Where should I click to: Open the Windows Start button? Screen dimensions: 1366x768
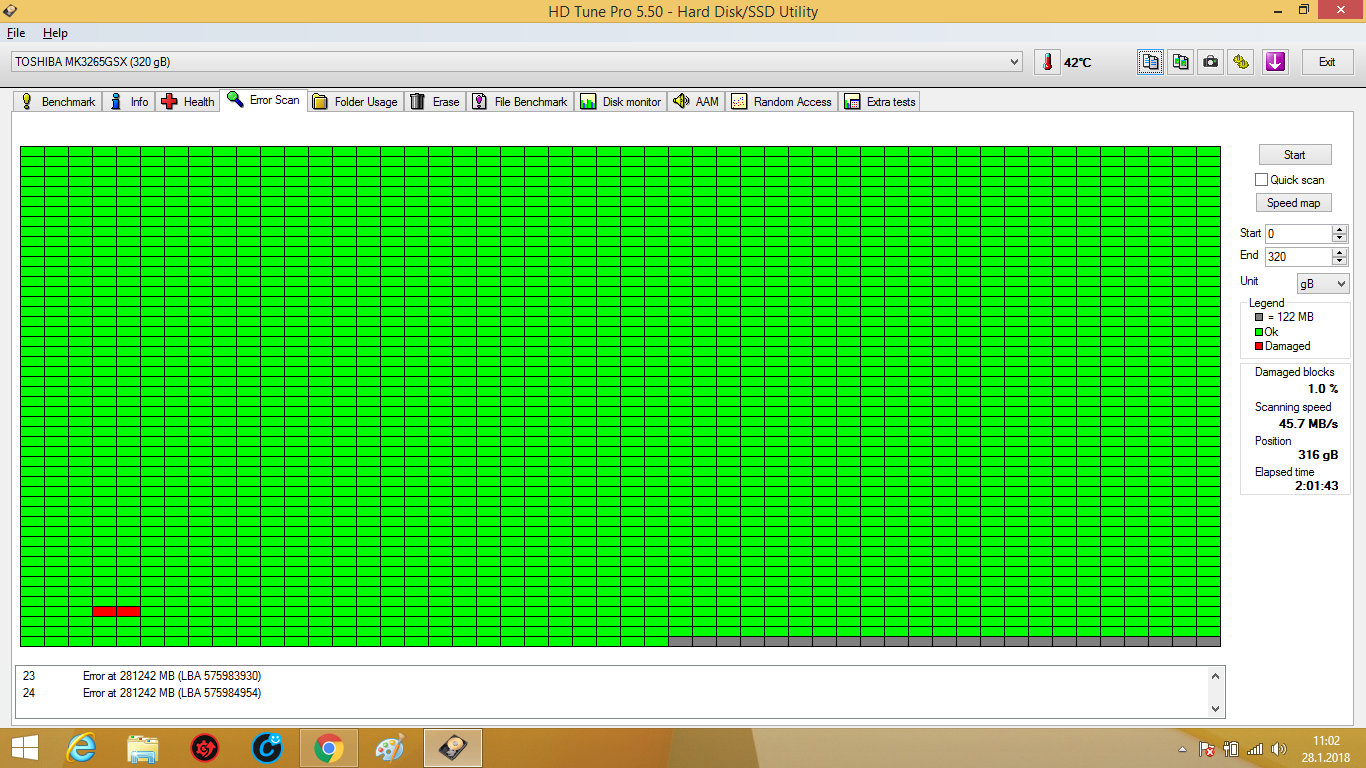coord(24,748)
